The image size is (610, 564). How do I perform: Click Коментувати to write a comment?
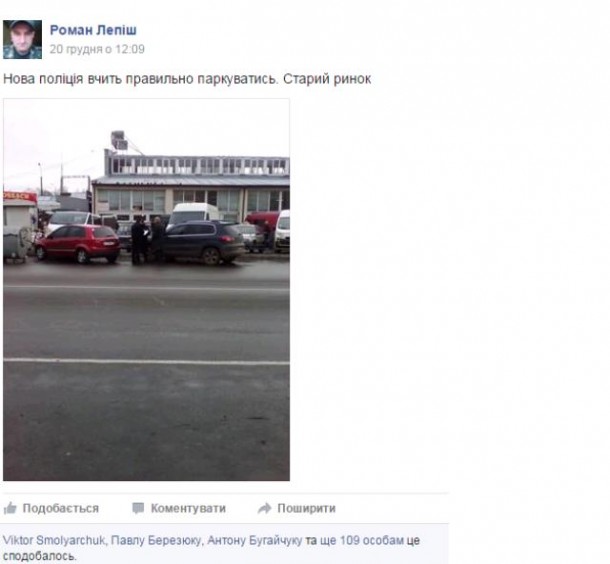(x=188, y=508)
